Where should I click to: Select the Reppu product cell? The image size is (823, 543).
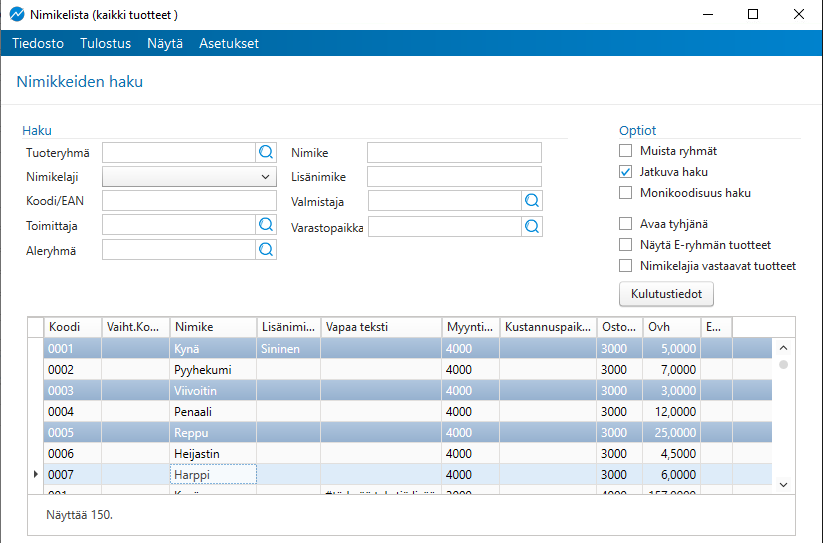point(213,432)
